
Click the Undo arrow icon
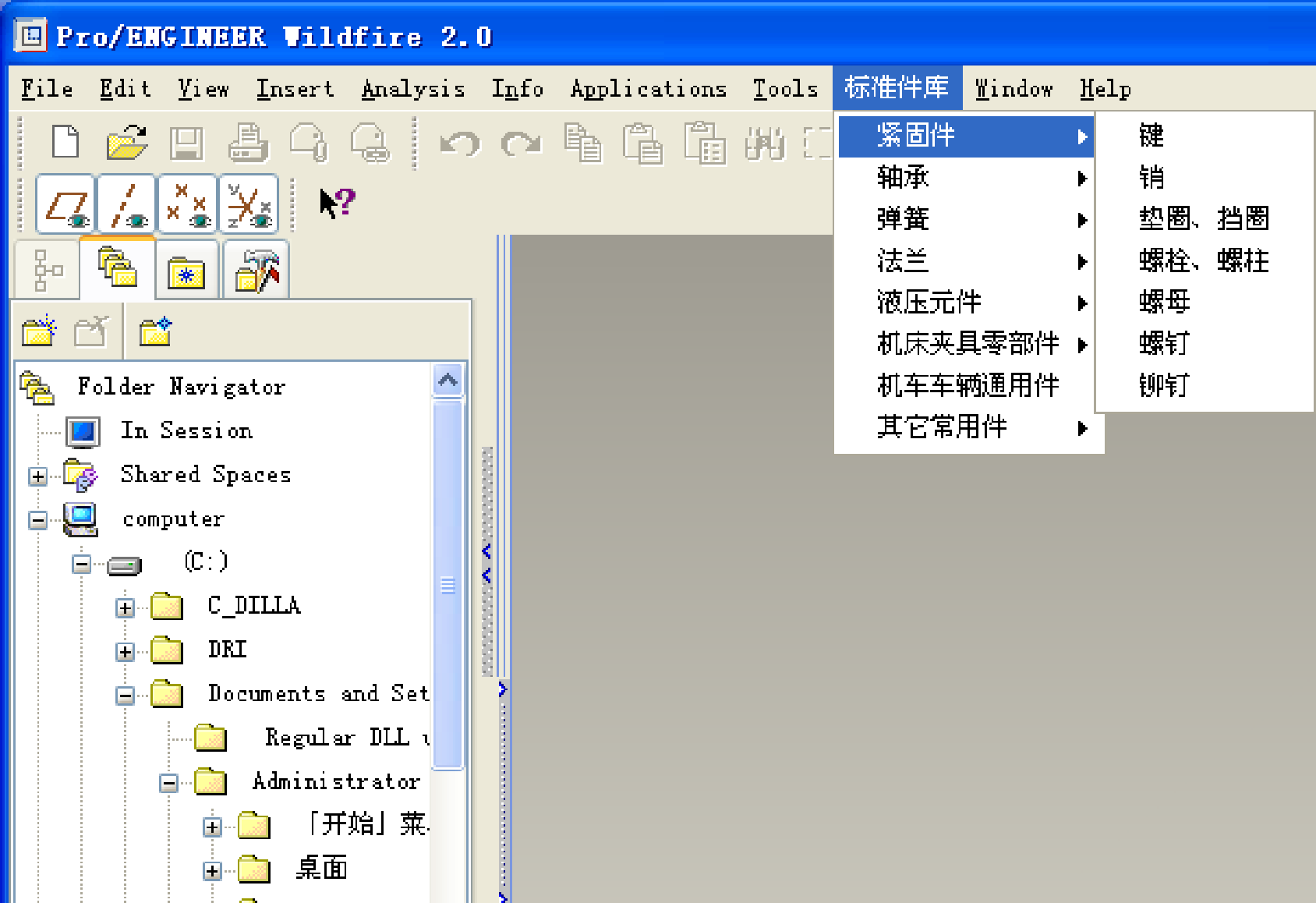tap(460, 143)
